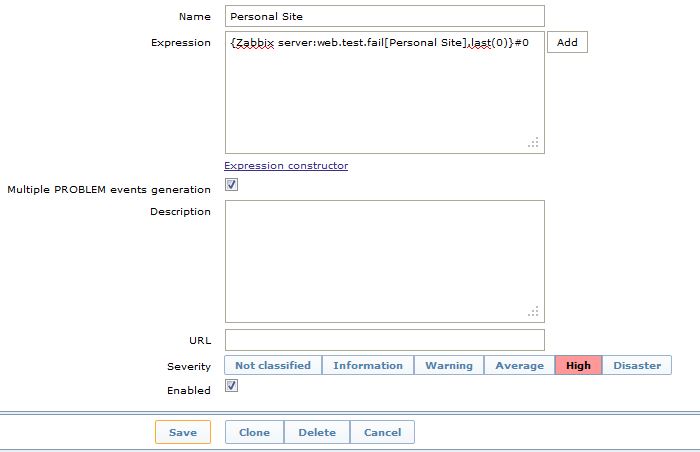
Task: Set severity to Disaster
Action: (637, 366)
